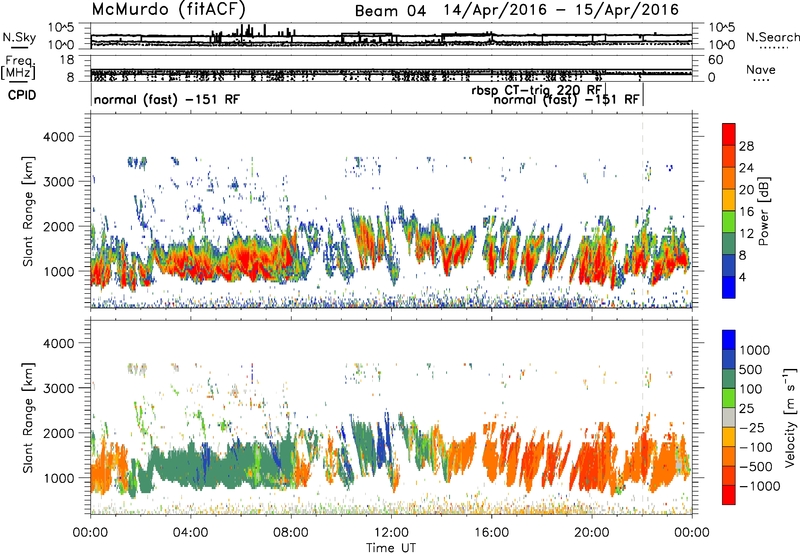Click the '60' tick on Nave axis
Screen dimensions: 800x554
(715, 60)
